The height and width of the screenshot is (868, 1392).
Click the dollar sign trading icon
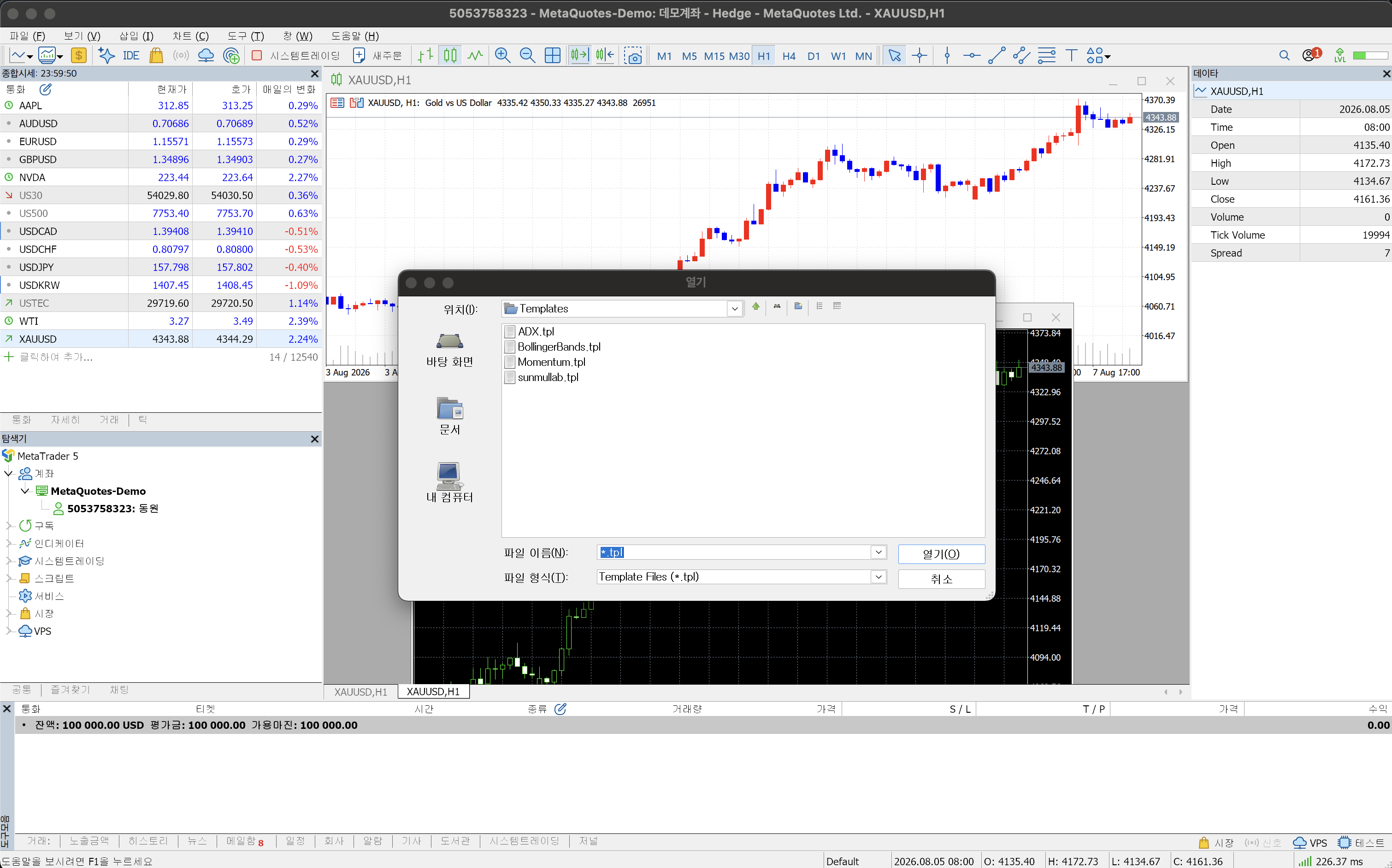click(x=78, y=56)
